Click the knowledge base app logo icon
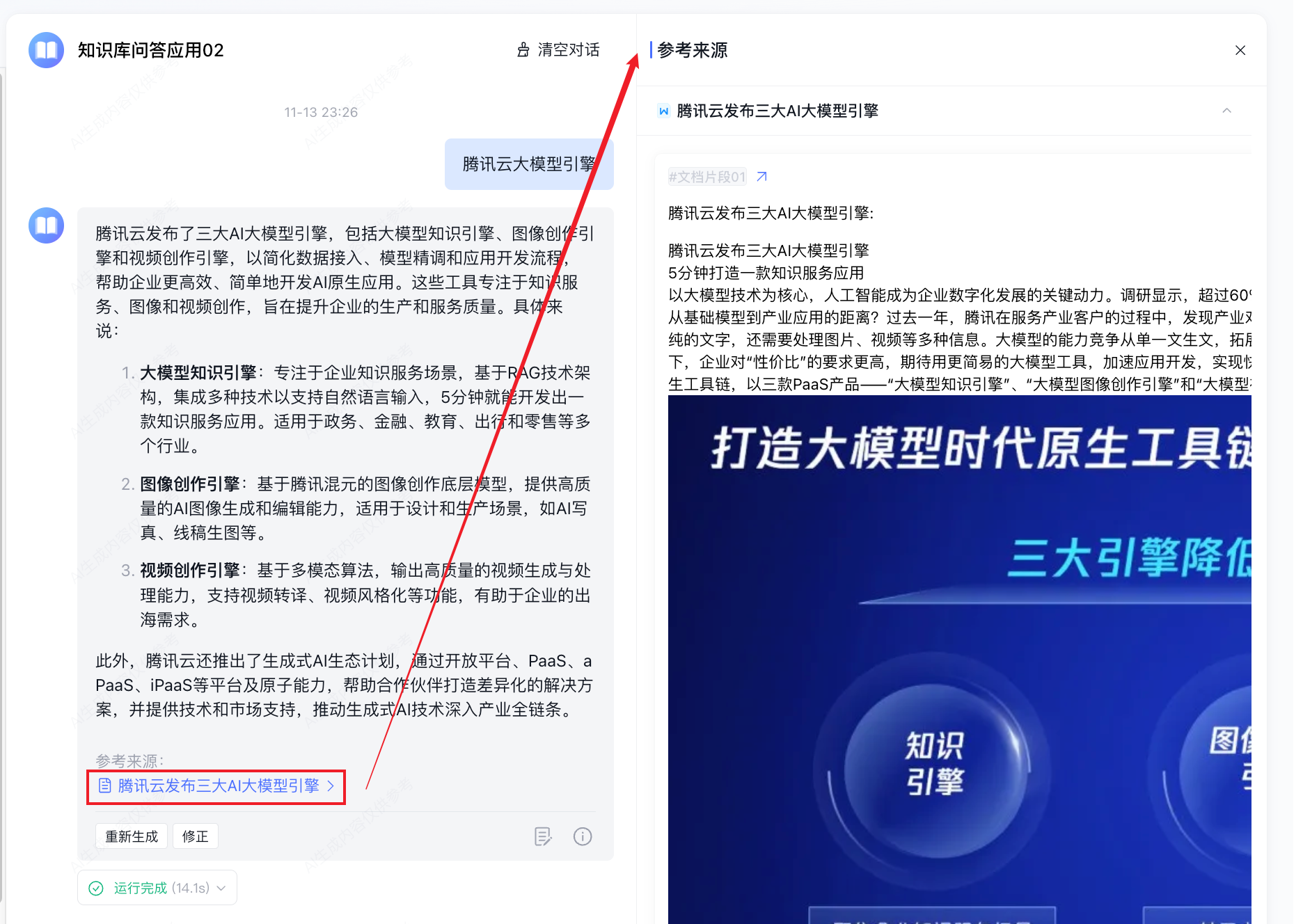The width and height of the screenshot is (1303, 924). coord(46,50)
